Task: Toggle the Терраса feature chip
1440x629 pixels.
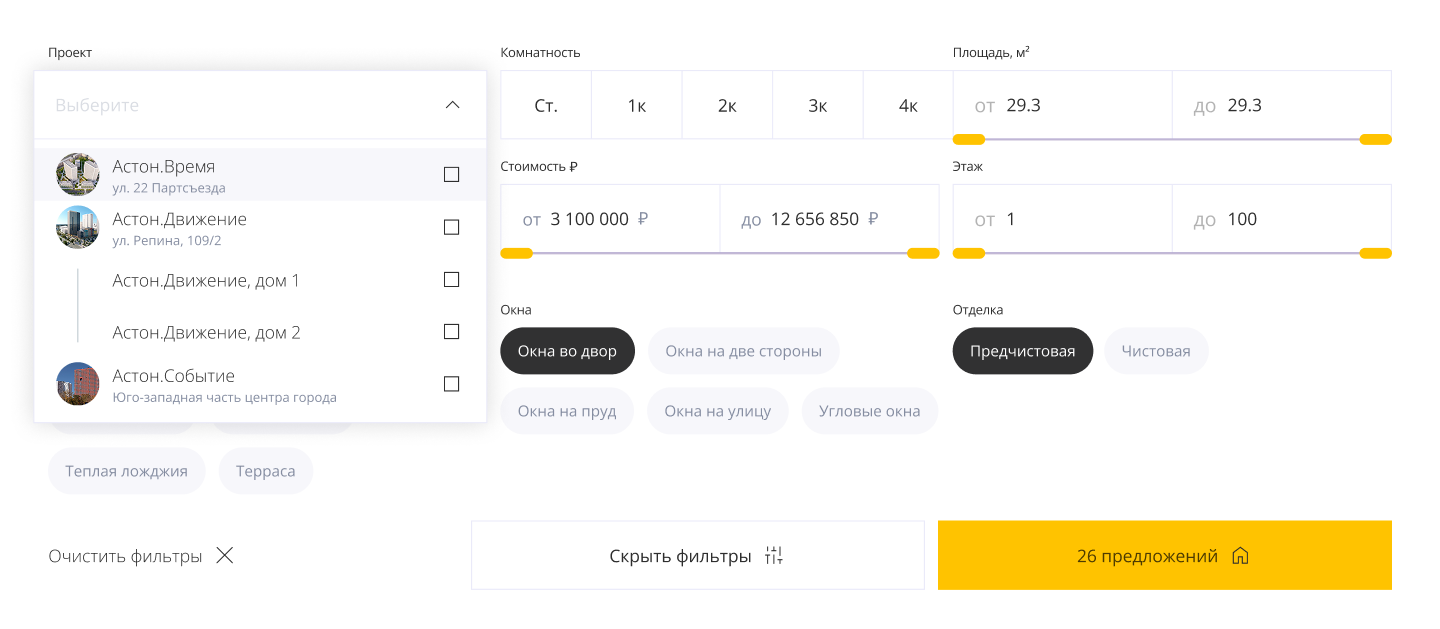Action: pyautogui.click(x=266, y=471)
